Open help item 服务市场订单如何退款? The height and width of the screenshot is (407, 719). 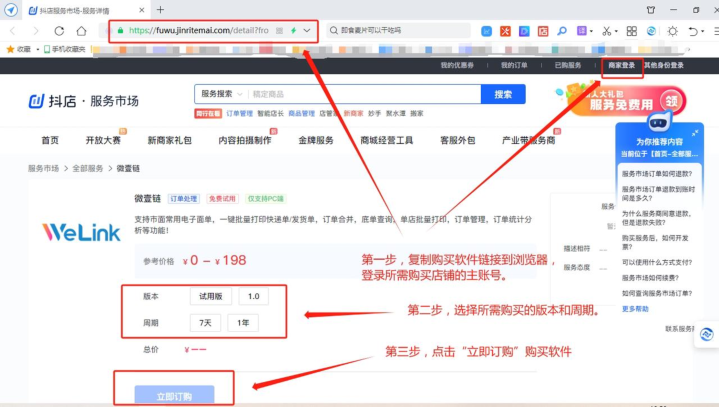coord(657,174)
